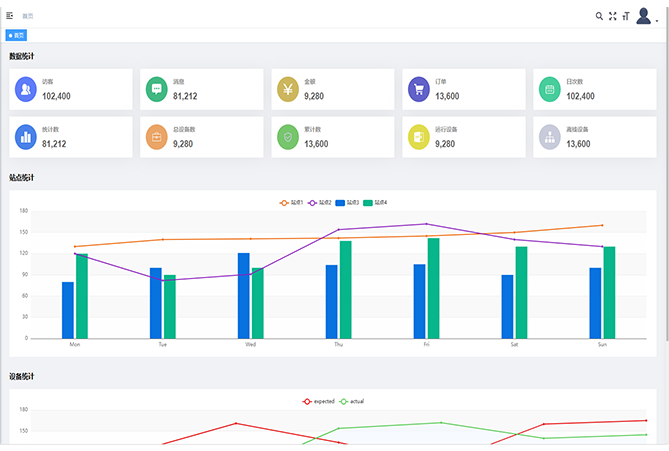Click the font size icon
Image resolution: width=669 pixels, height=451 pixels.
(625, 16)
